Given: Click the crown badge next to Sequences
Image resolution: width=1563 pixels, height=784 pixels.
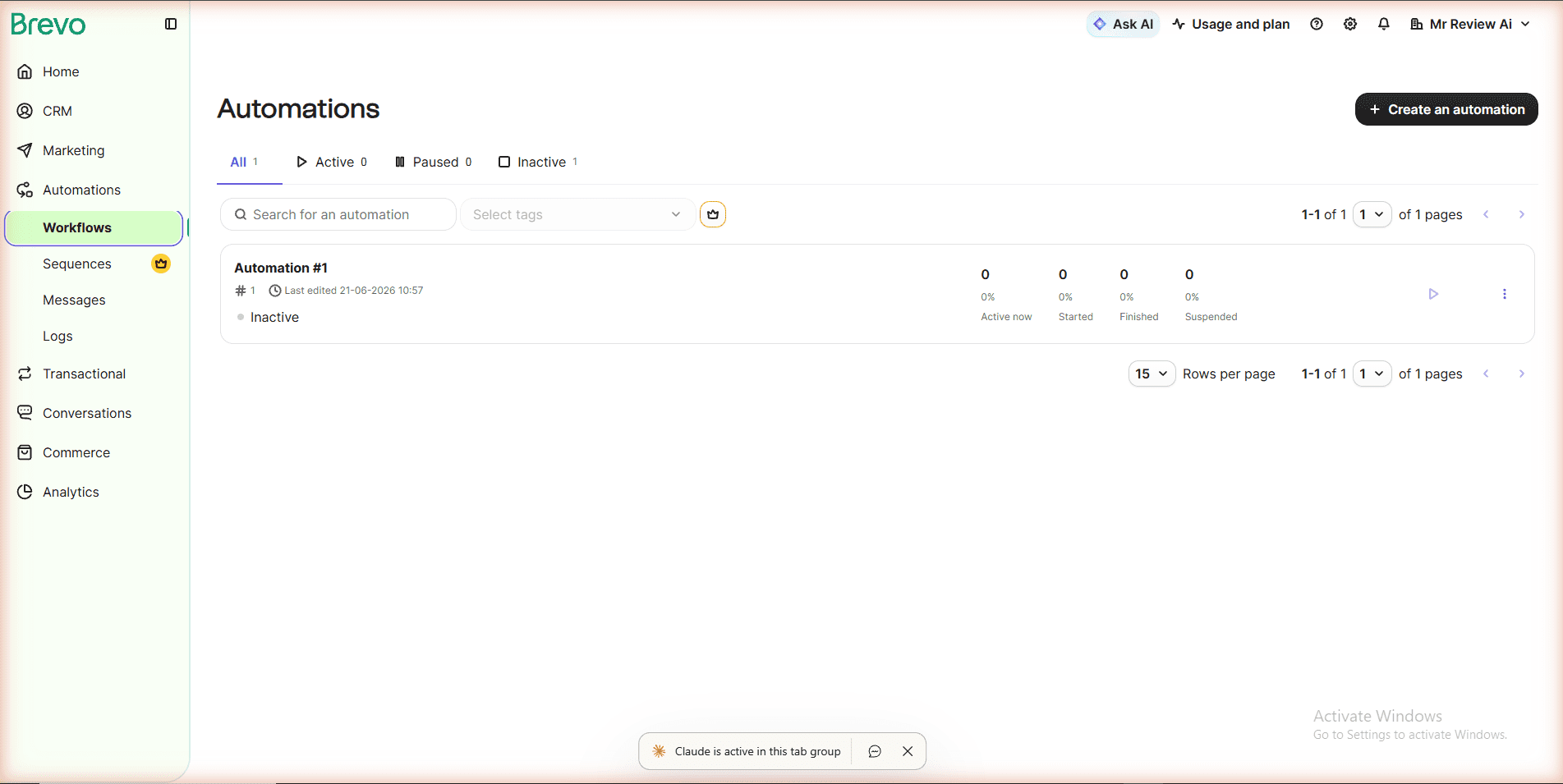Looking at the screenshot, I should [161, 264].
